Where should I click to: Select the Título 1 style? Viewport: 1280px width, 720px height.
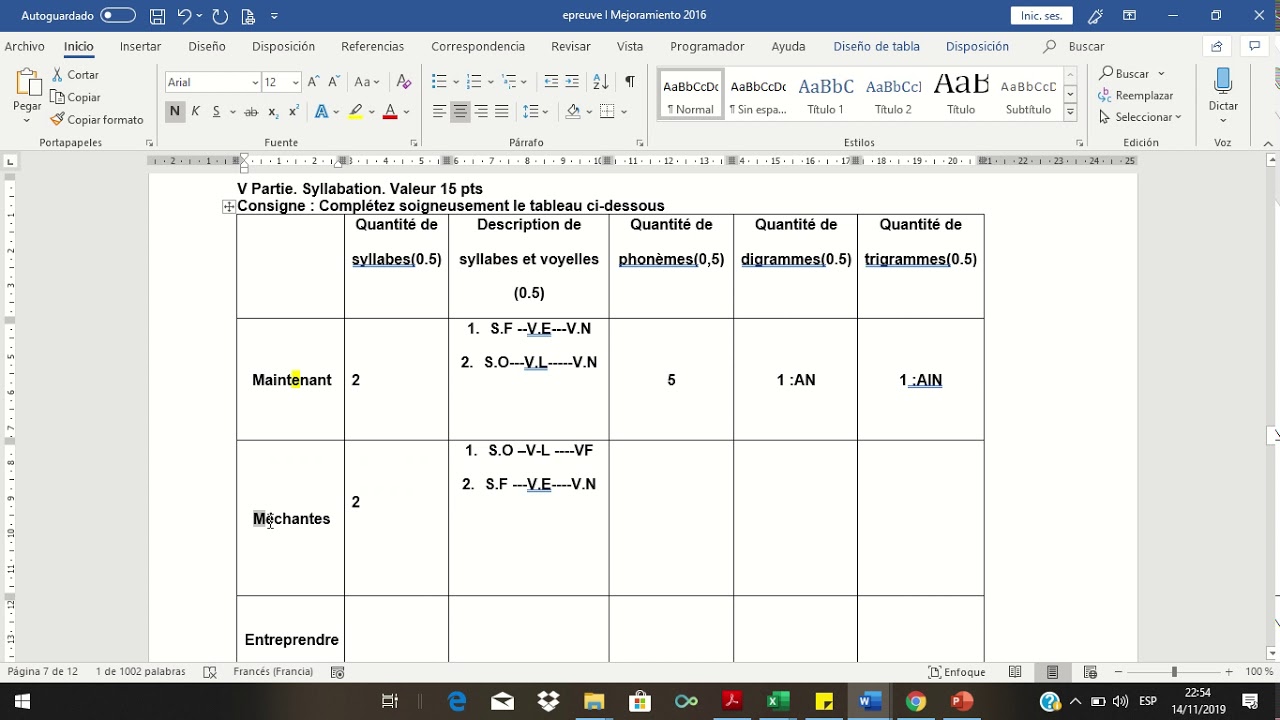[826, 95]
